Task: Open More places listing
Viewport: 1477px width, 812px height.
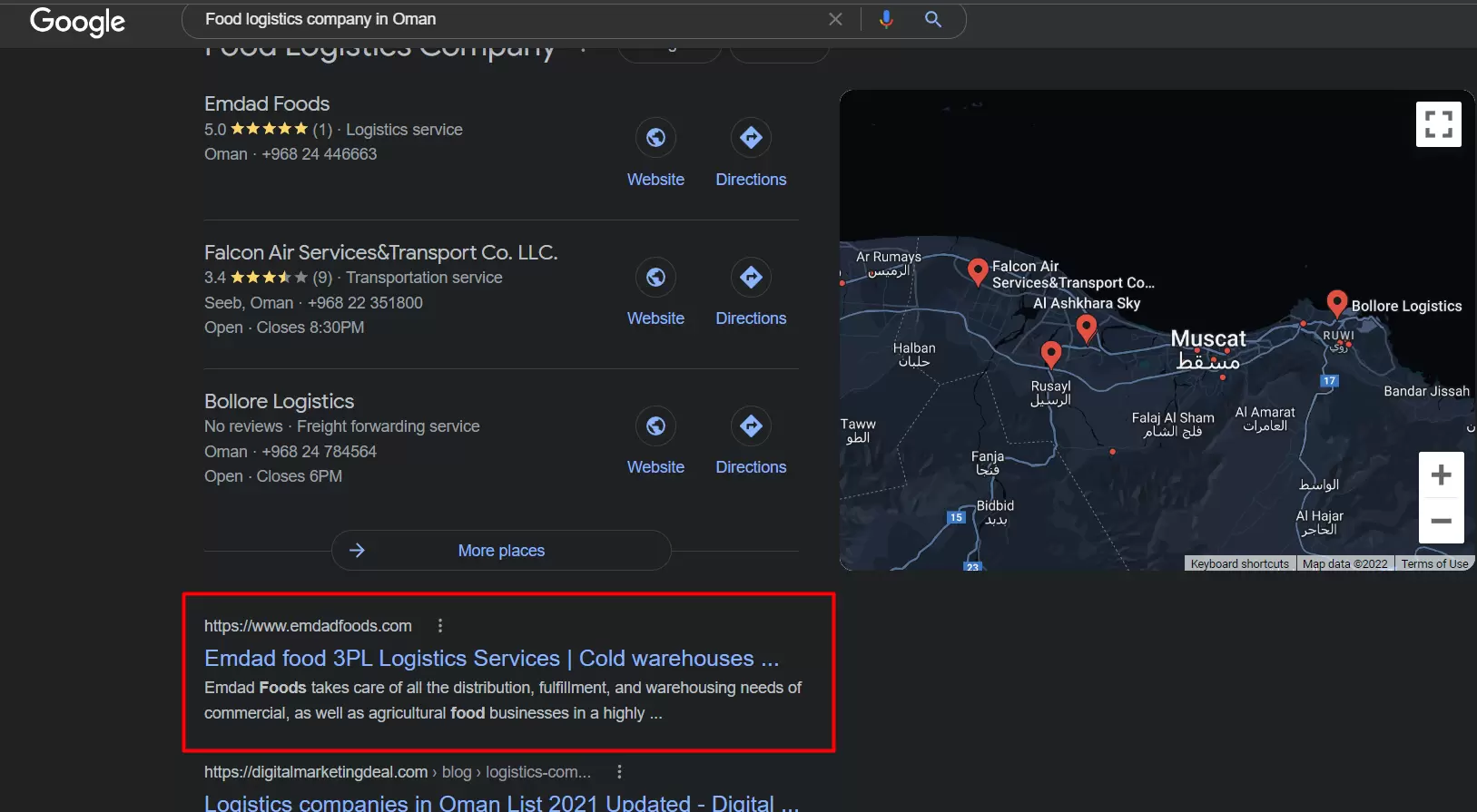Action: click(501, 551)
